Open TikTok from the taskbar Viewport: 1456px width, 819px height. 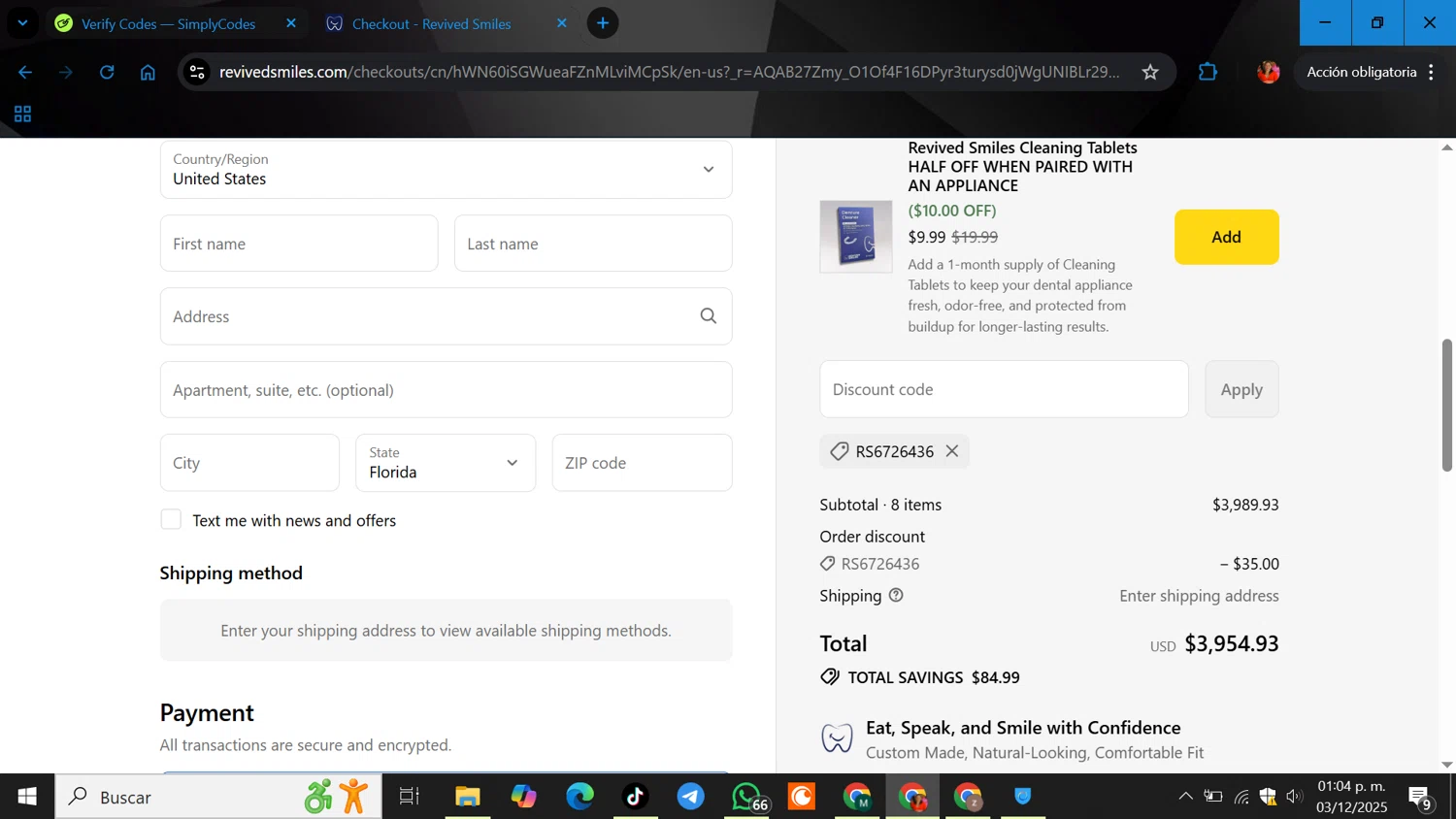[636, 797]
